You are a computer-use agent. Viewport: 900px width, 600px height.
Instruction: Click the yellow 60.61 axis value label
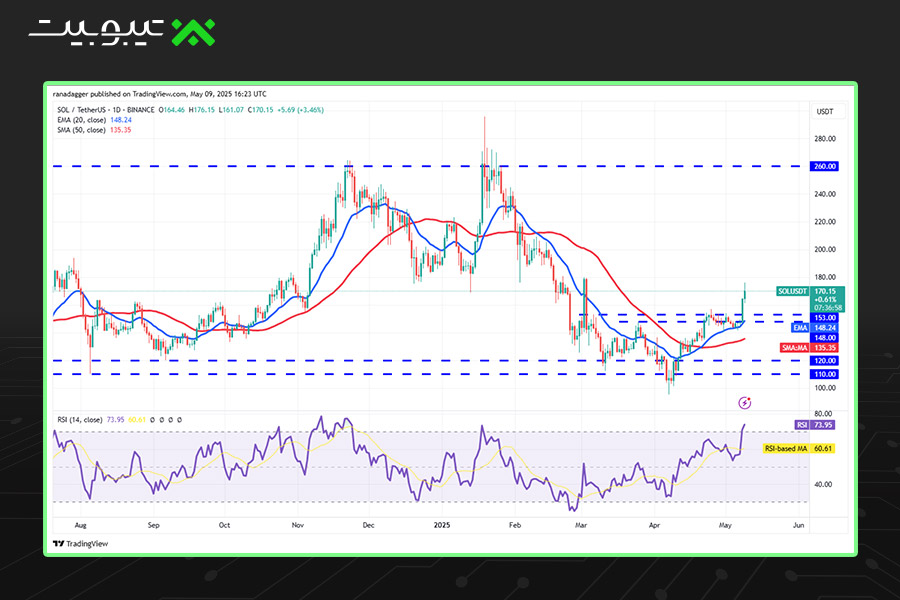(x=823, y=448)
